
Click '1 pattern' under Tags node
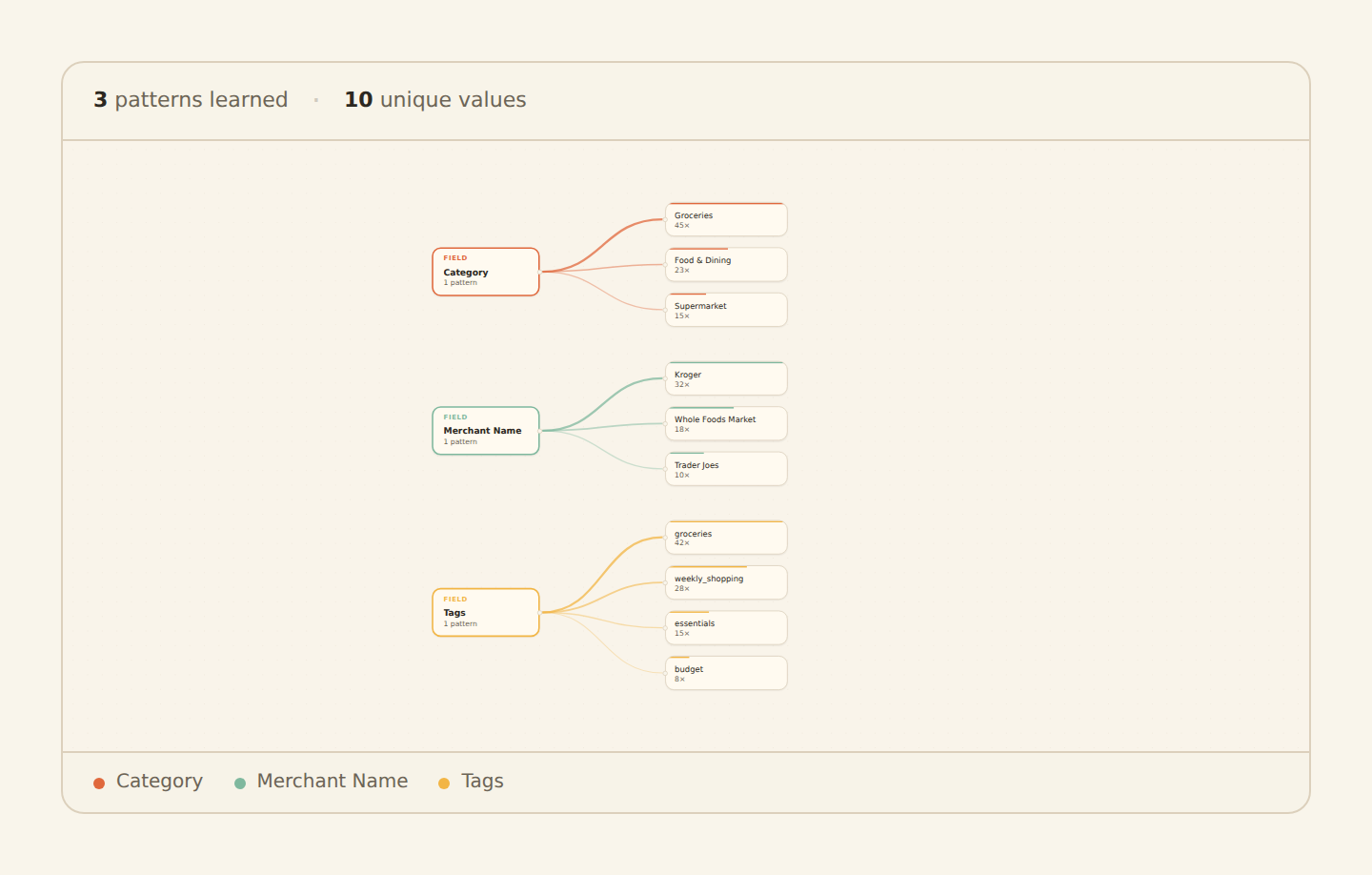460,624
